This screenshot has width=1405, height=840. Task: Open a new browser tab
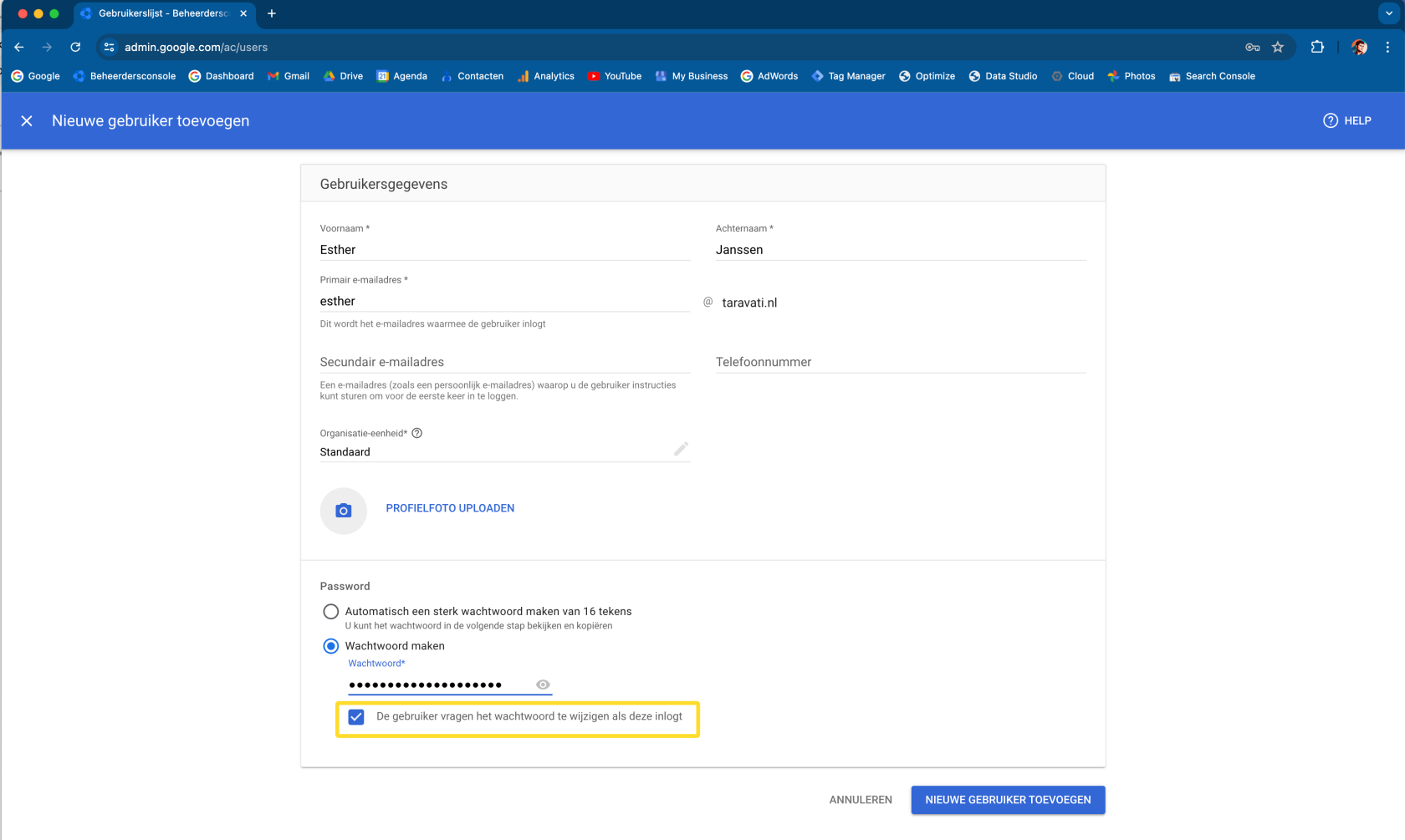(x=272, y=13)
